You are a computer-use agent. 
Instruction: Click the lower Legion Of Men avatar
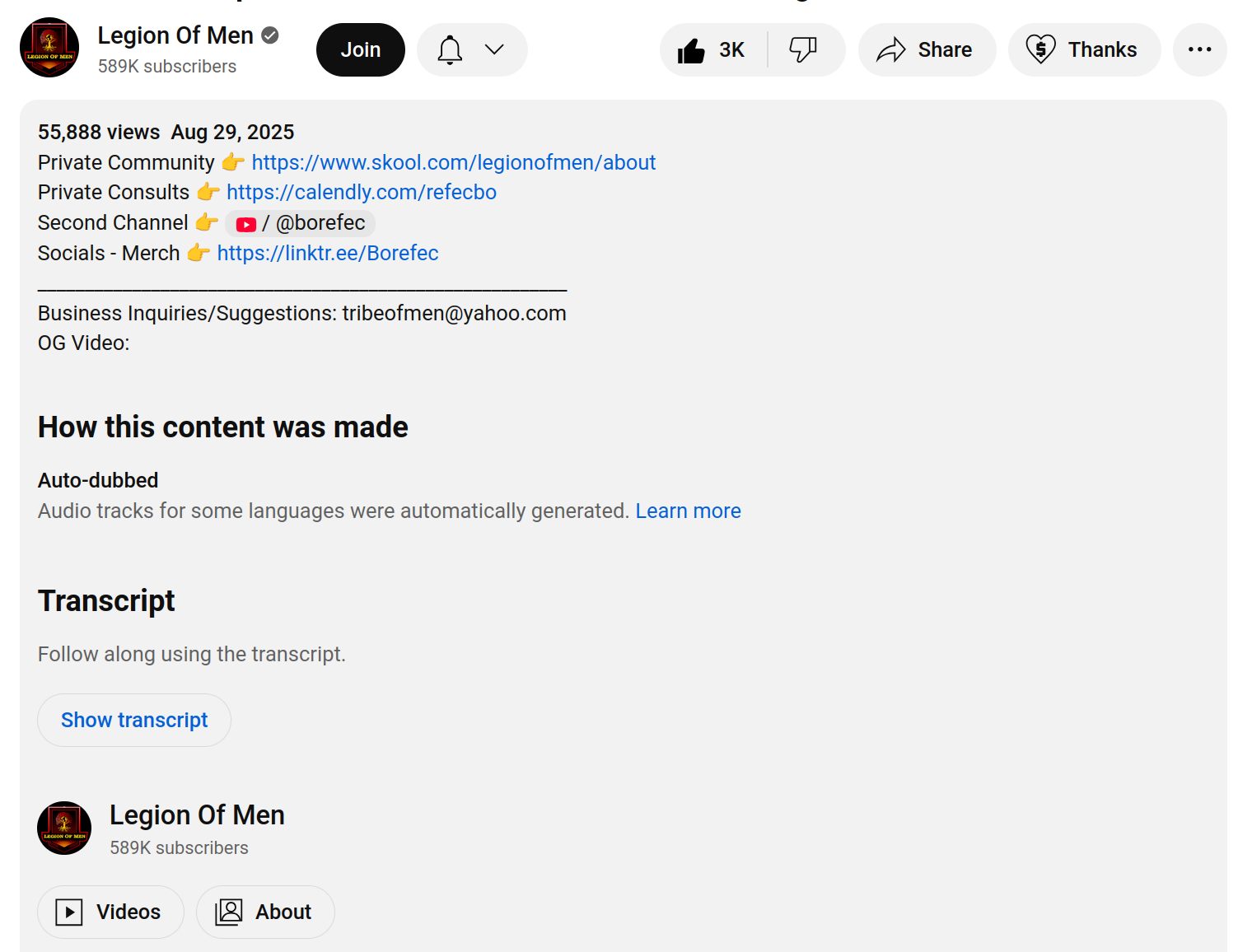coord(64,828)
